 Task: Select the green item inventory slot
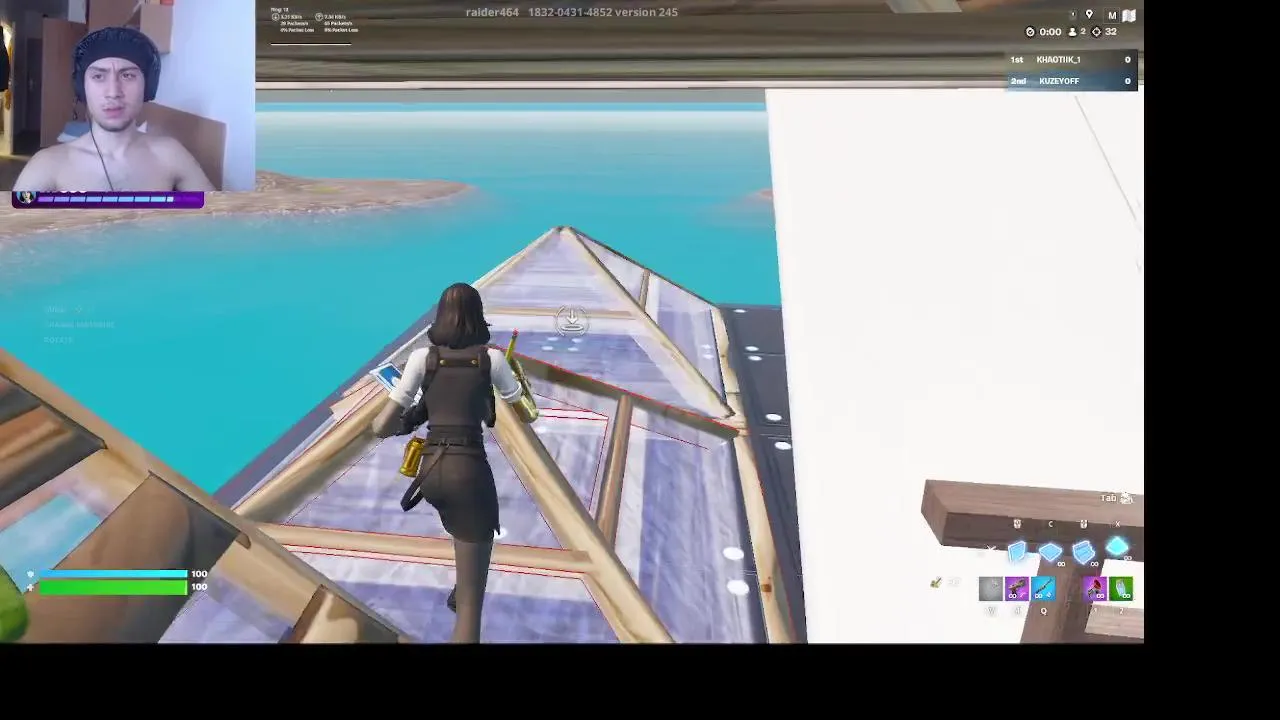coord(1121,589)
